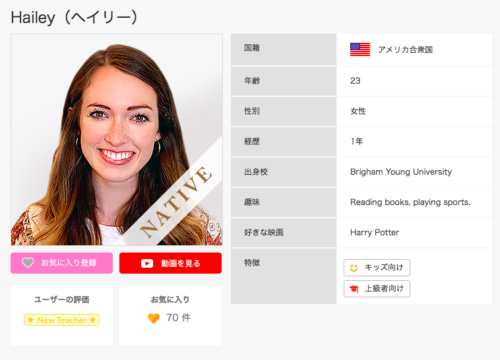Click the Harry Potter favorite movie value
This screenshot has height=360, width=500.
(x=374, y=232)
